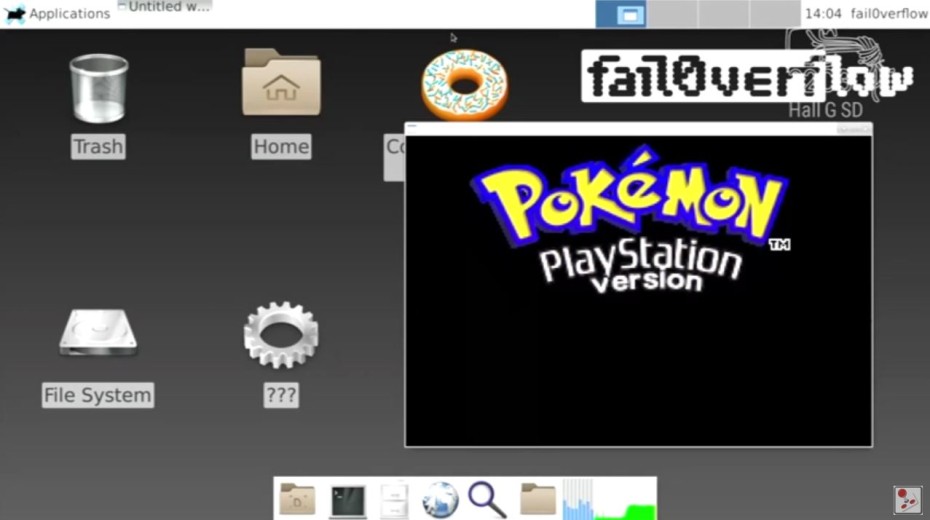Open the file cabinet icon in dock
The height and width of the screenshot is (520, 930).
pyautogui.click(x=394, y=499)
